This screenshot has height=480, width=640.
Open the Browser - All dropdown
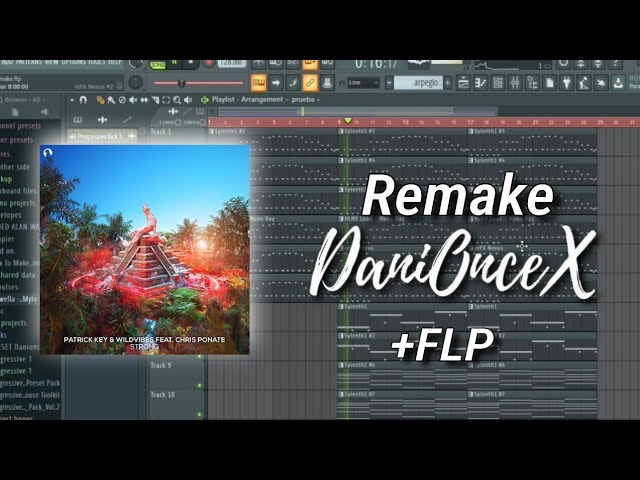[24, 100]
